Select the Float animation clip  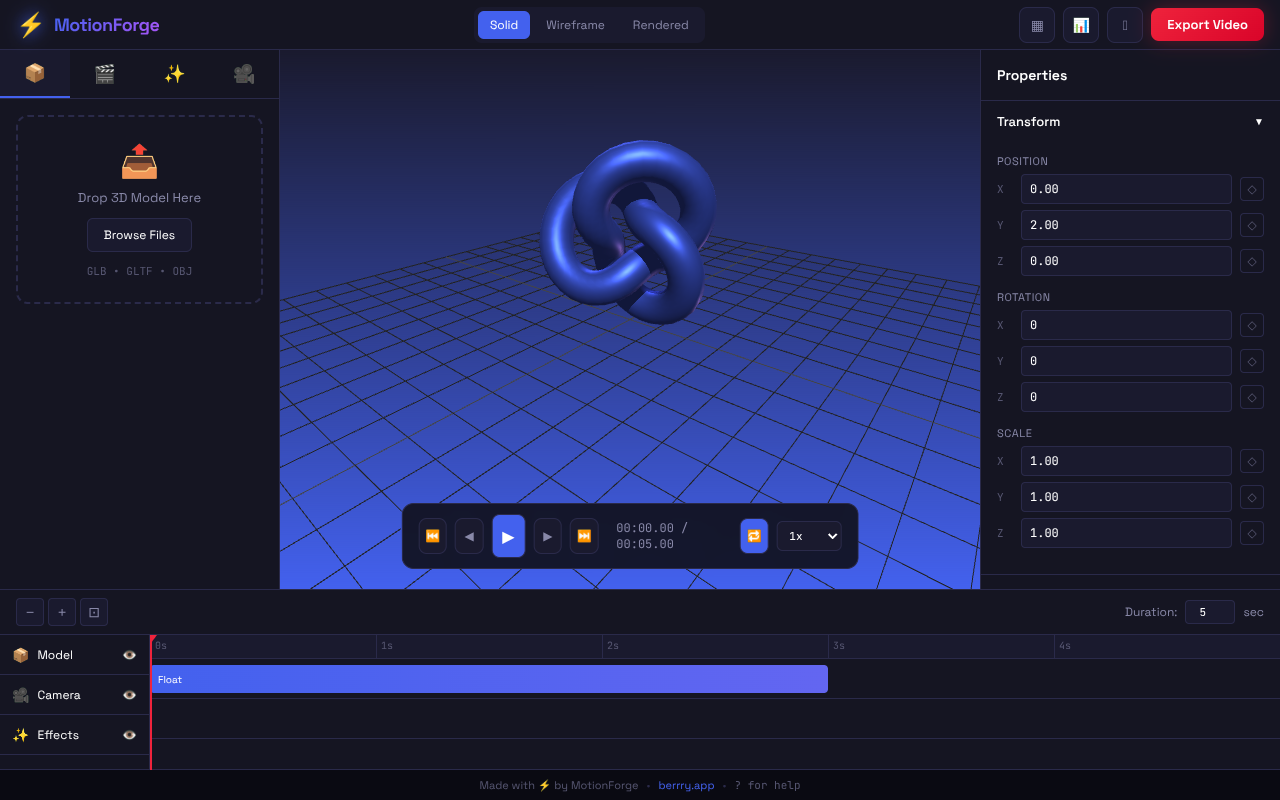coord(489,679)
